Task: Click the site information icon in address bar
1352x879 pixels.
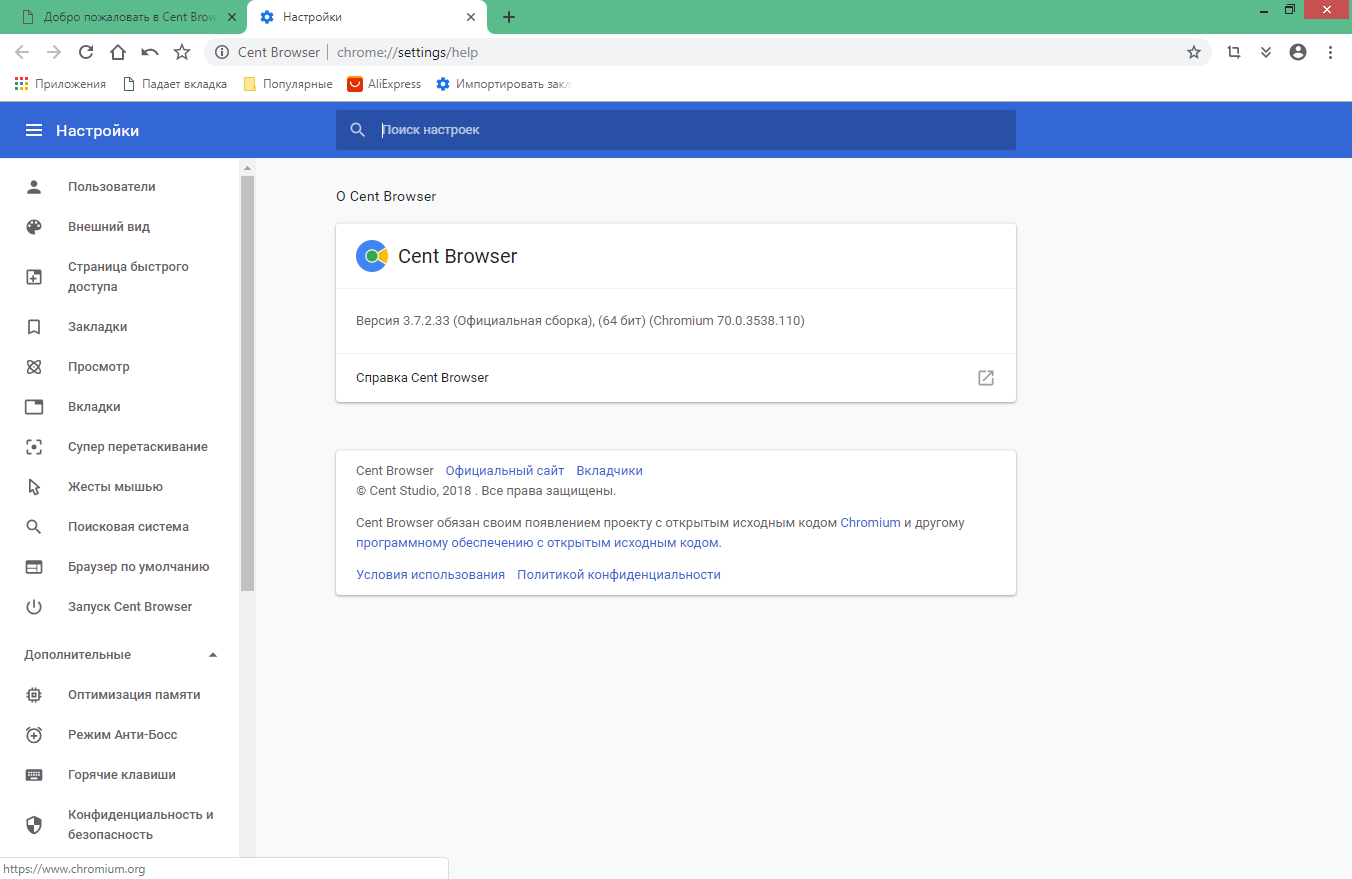Action: click(x=222, y=52)
